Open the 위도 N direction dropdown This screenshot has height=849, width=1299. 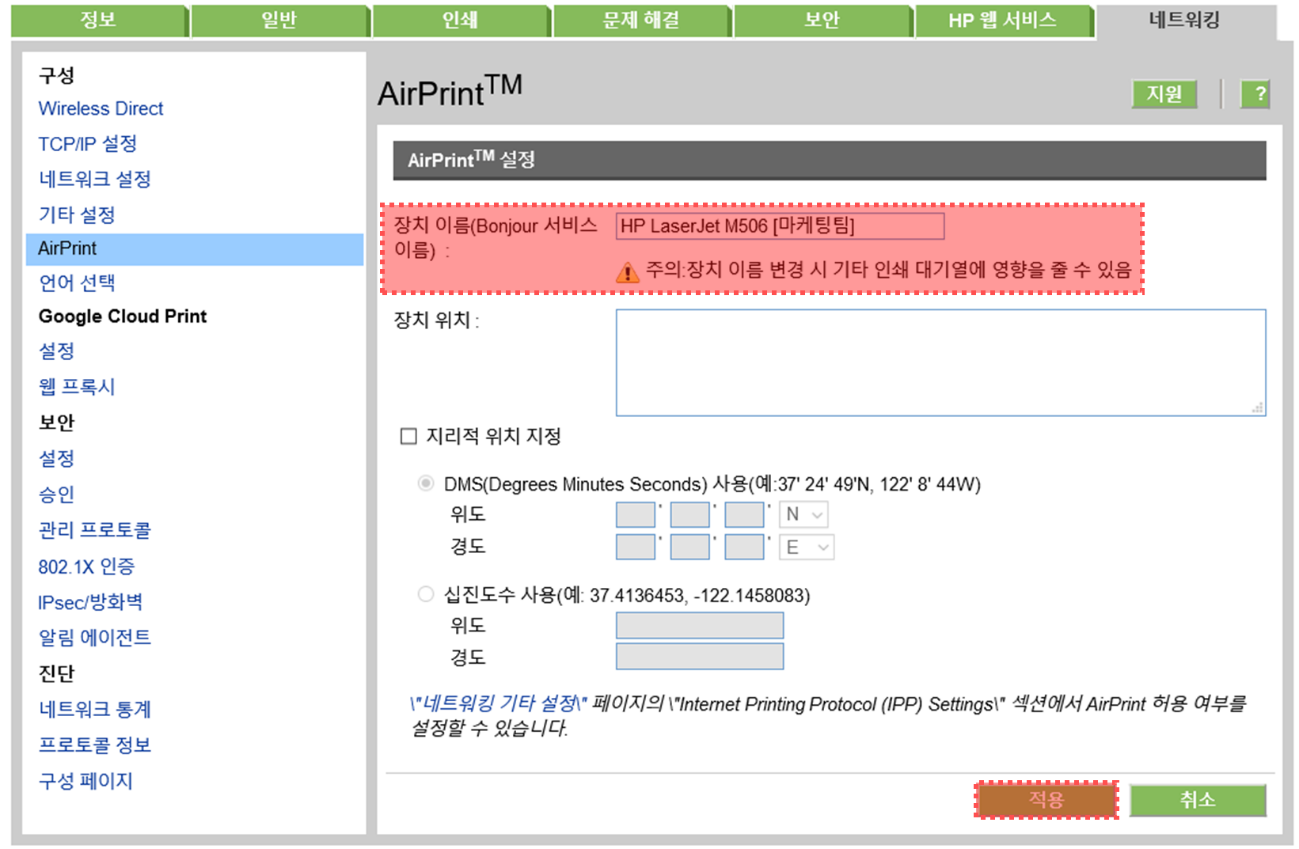tap(804, 515)
